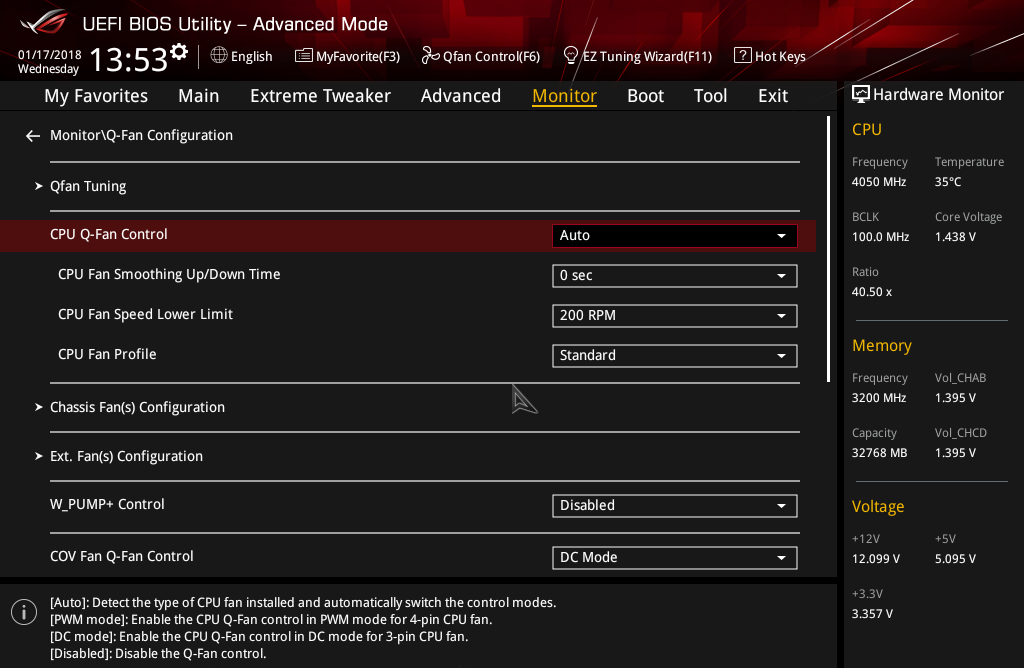Click the CPU heading in Hardware Monitor
Screen dimensions: 1024x668
pyautogui.click(x=867, y=129)
